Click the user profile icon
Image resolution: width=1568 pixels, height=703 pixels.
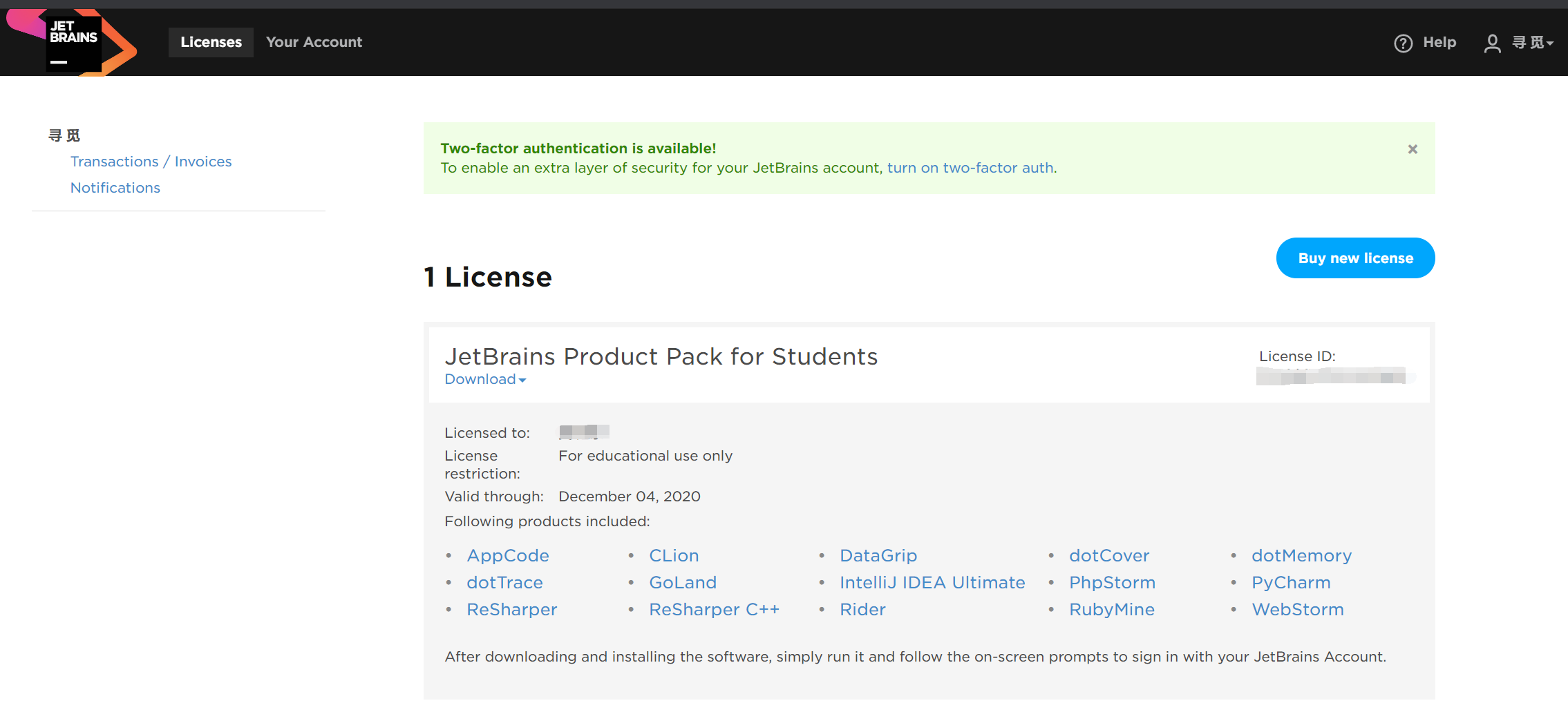point(1492,44)
